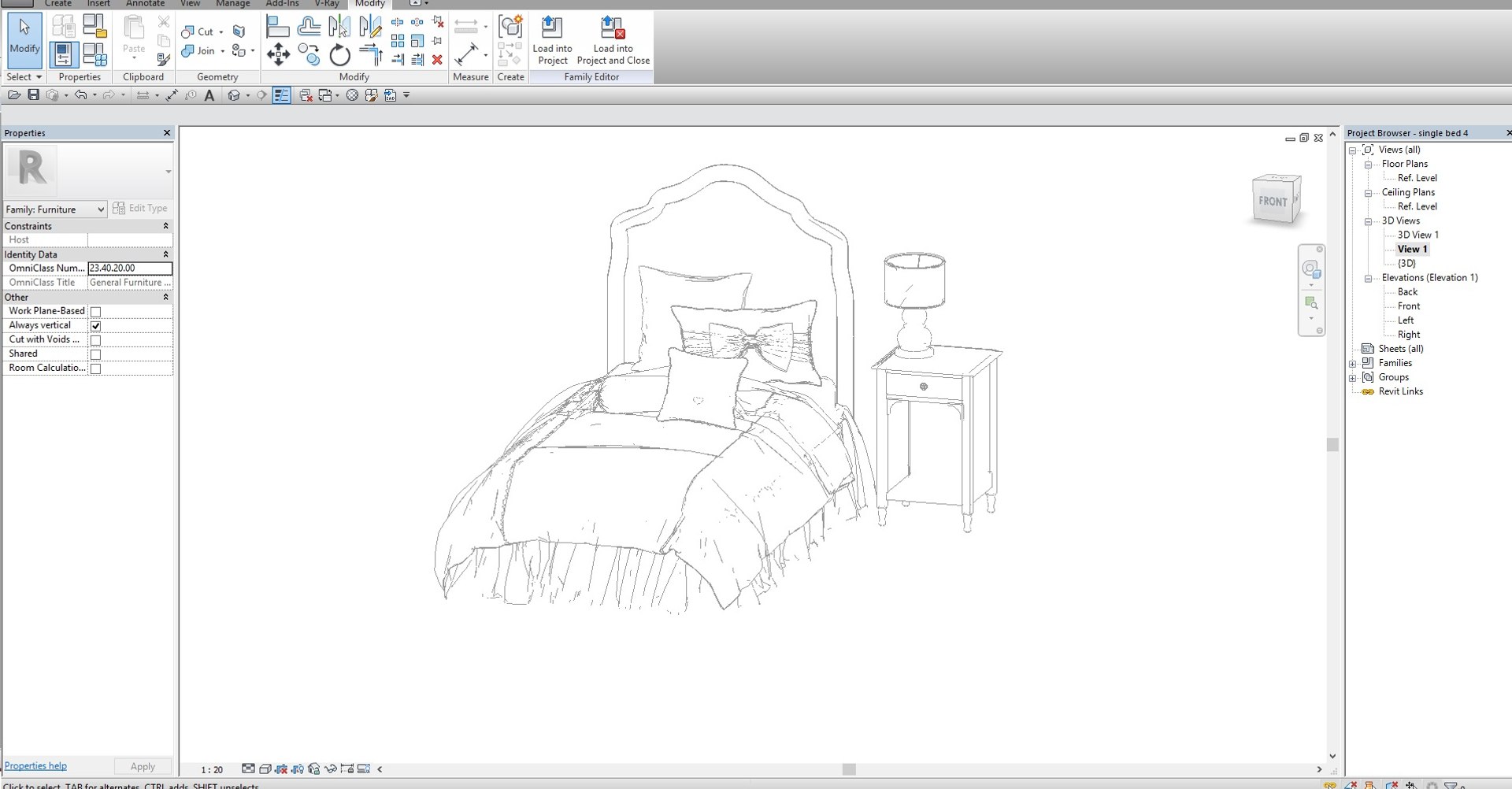Save the family with the Save icon
Image resolution: width=1512 pixels, height=789 pixels.
point(33,95)
